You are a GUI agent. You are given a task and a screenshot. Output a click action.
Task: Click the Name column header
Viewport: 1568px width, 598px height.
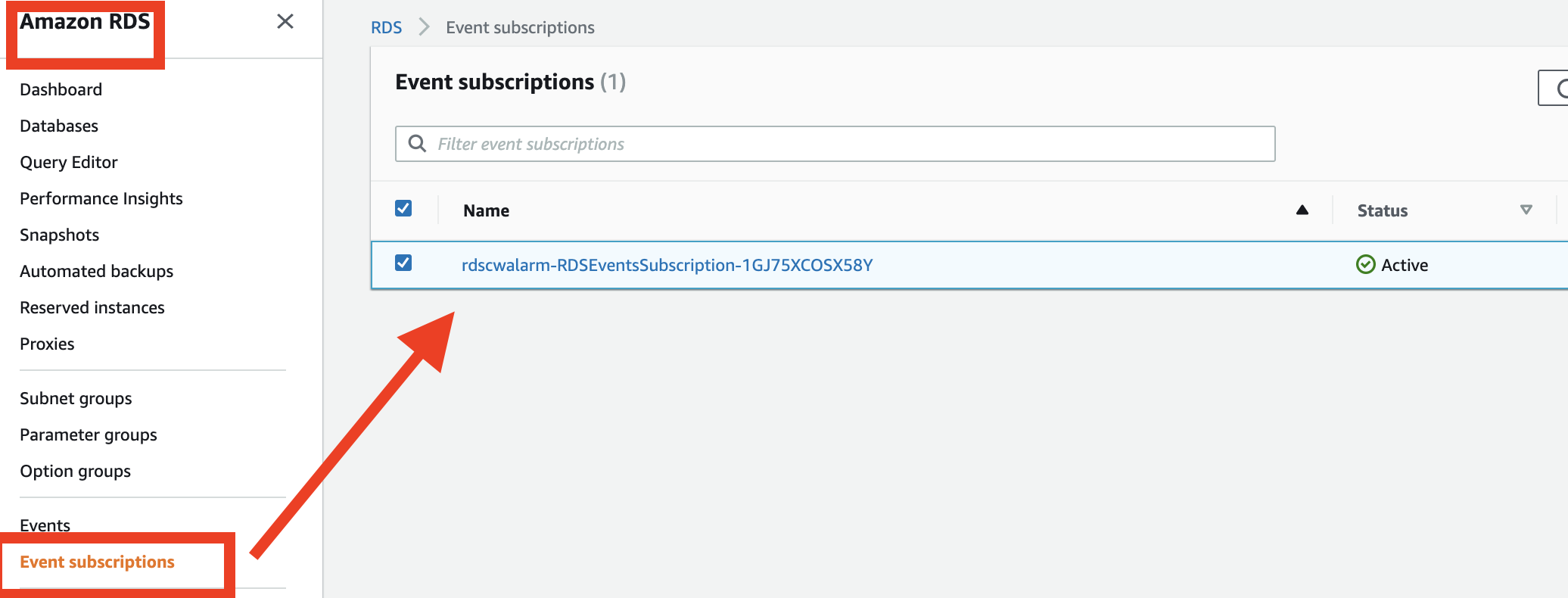click(487, 210)
